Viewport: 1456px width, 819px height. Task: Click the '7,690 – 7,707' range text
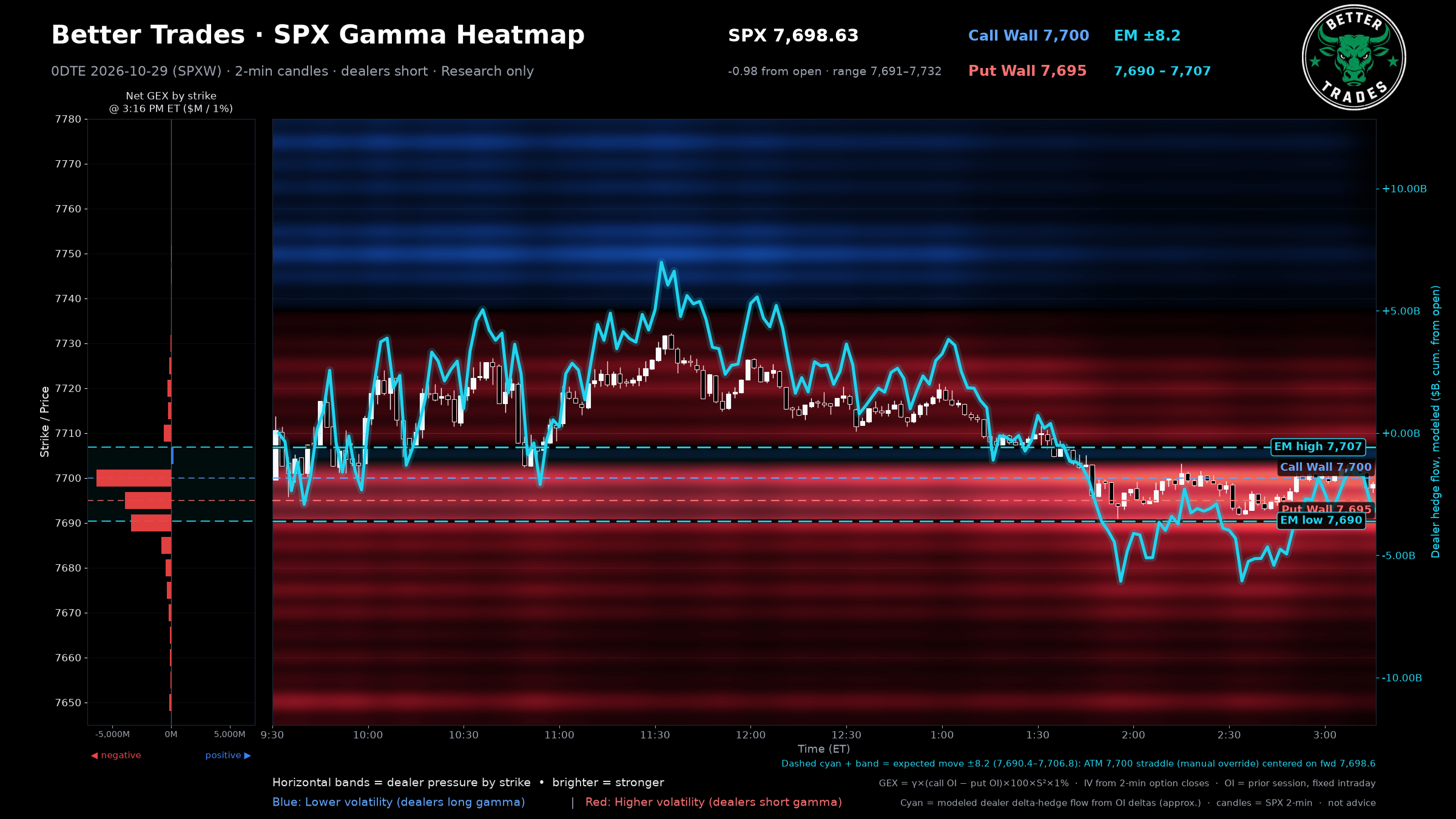[1162, 71]
